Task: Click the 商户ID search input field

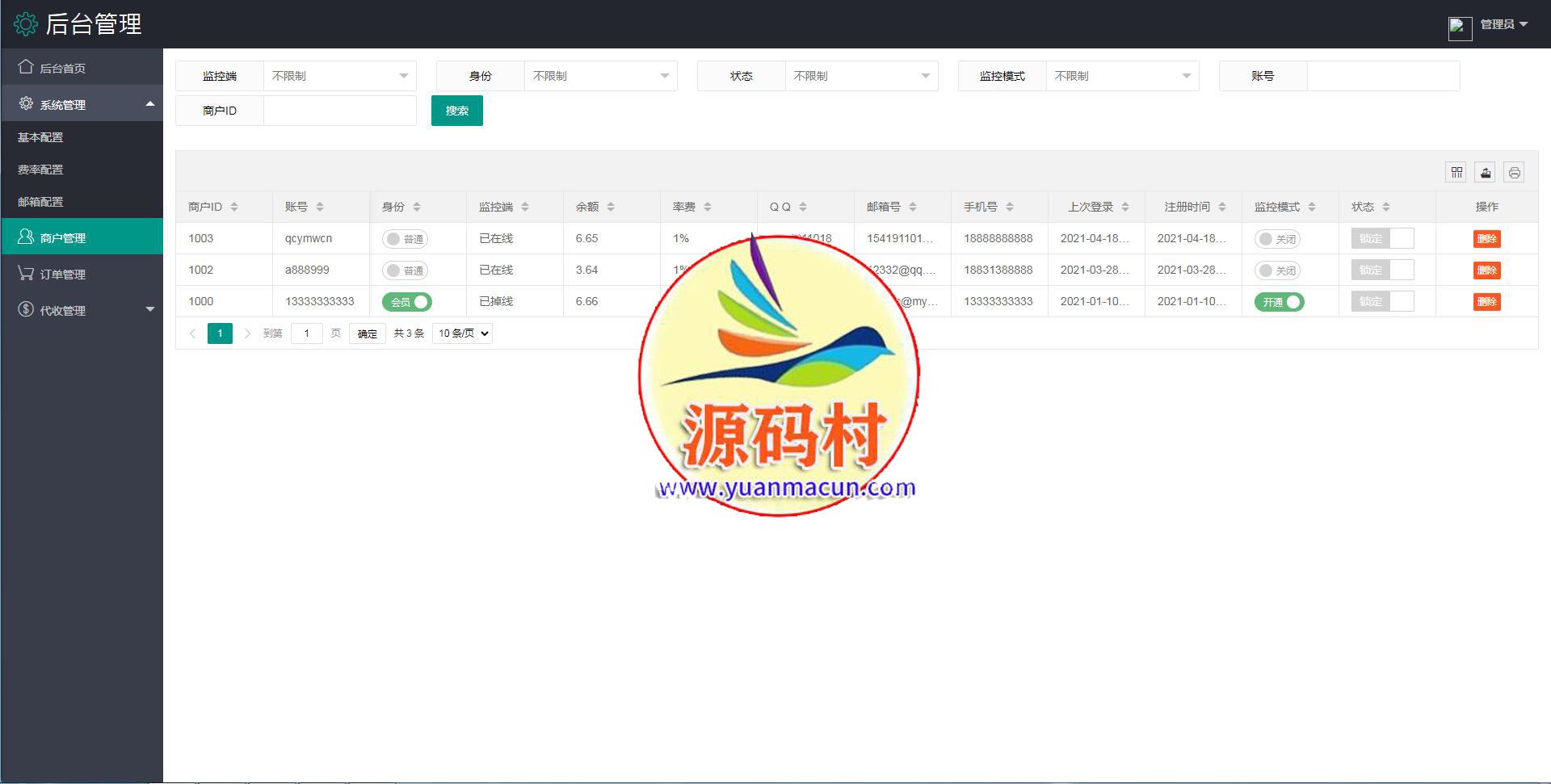Action: pyautogui.click(x=339, y=111)
